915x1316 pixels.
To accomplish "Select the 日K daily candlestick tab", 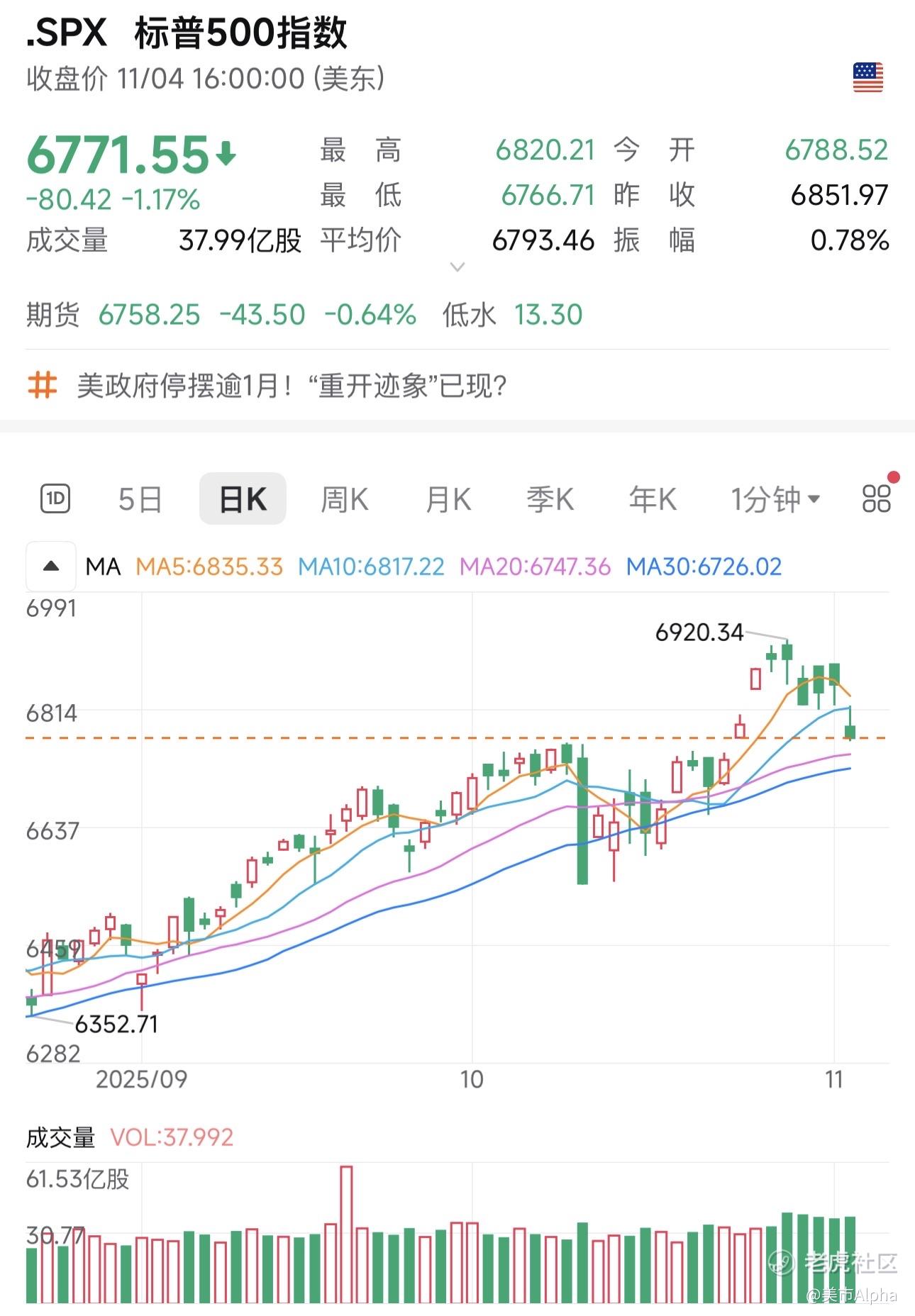I will (x=243, y=499).
